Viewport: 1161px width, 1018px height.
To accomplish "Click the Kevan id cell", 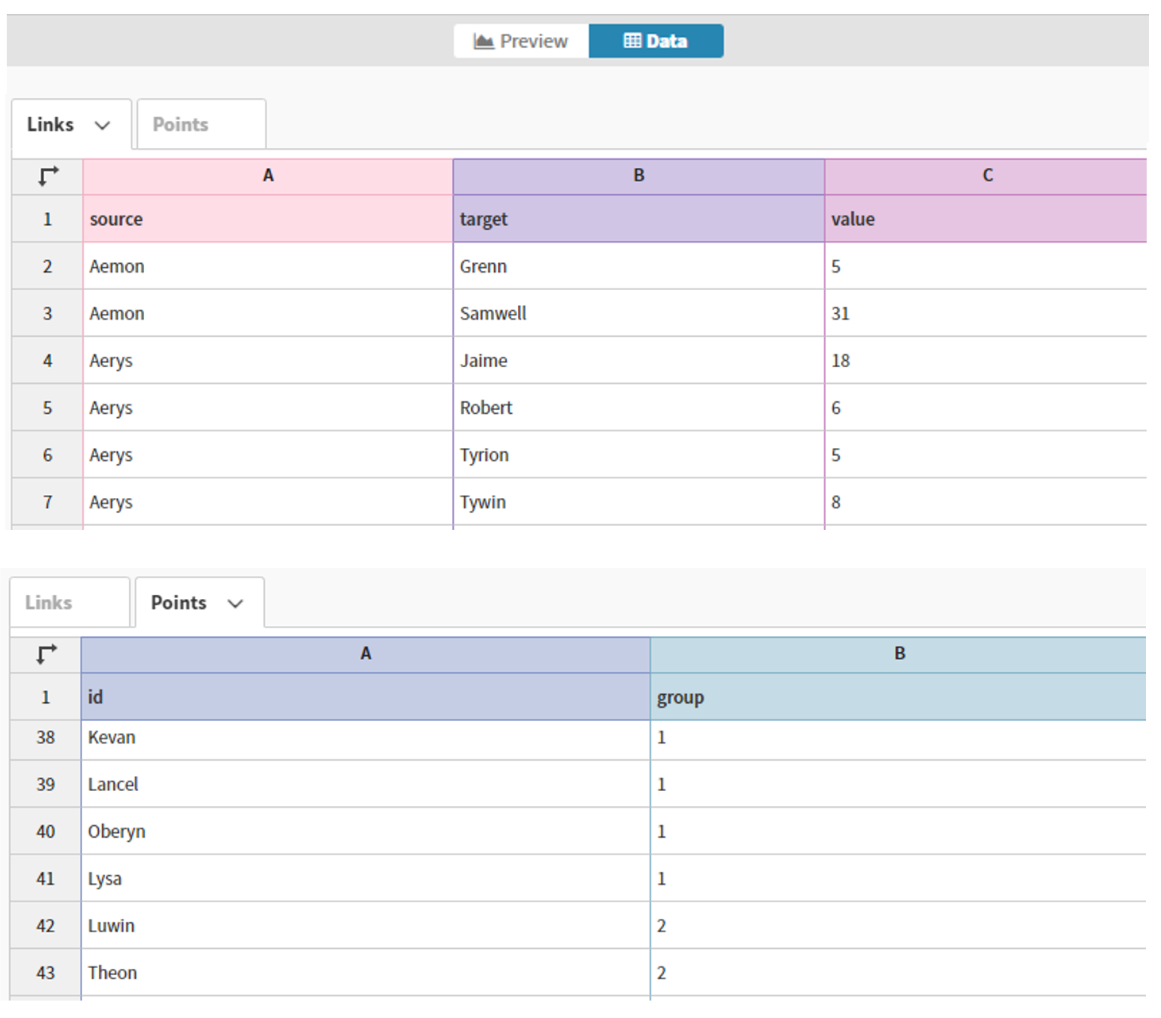I will click(x=366, y=738).
